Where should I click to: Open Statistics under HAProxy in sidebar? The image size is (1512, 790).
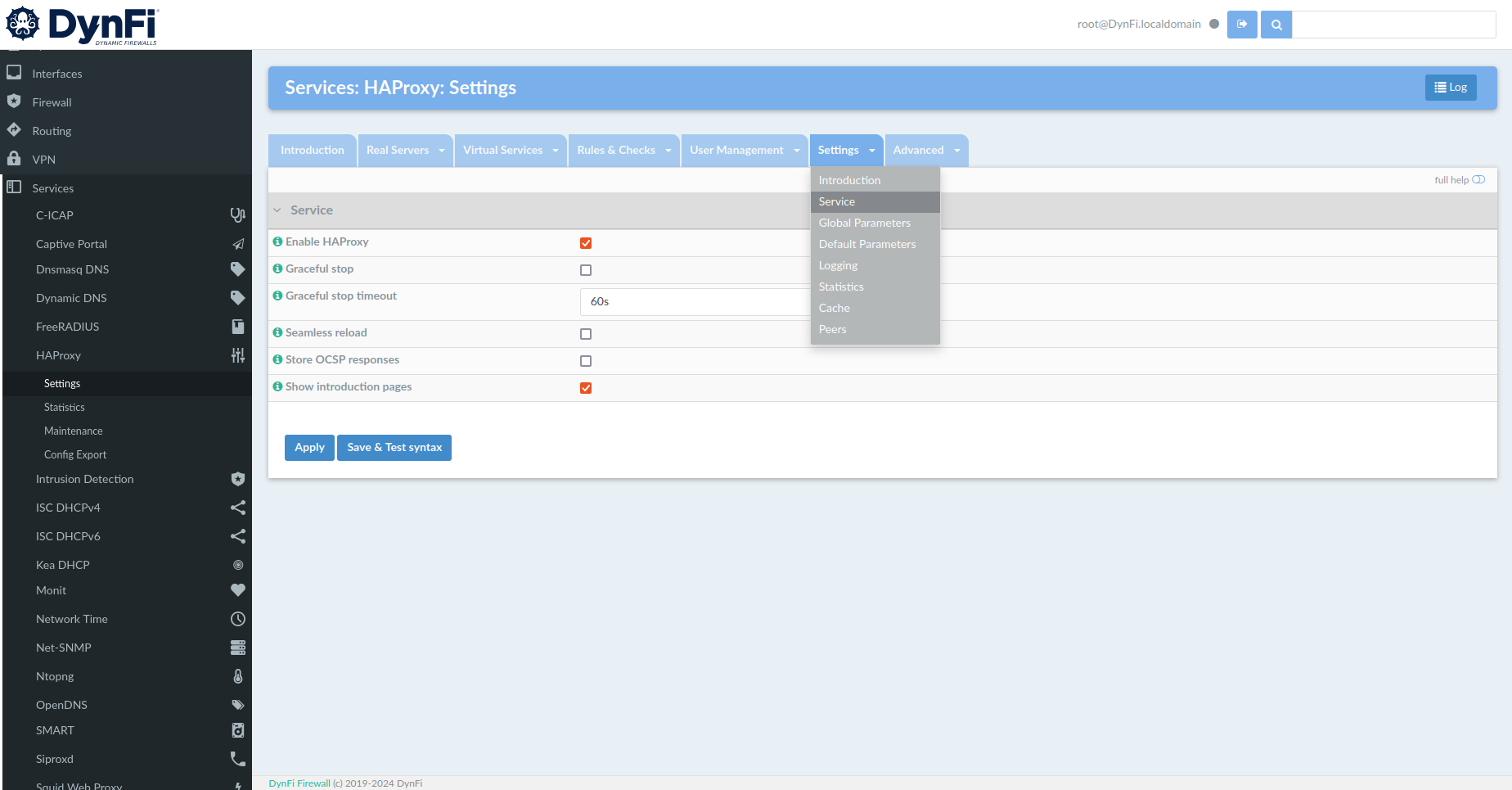65,407
